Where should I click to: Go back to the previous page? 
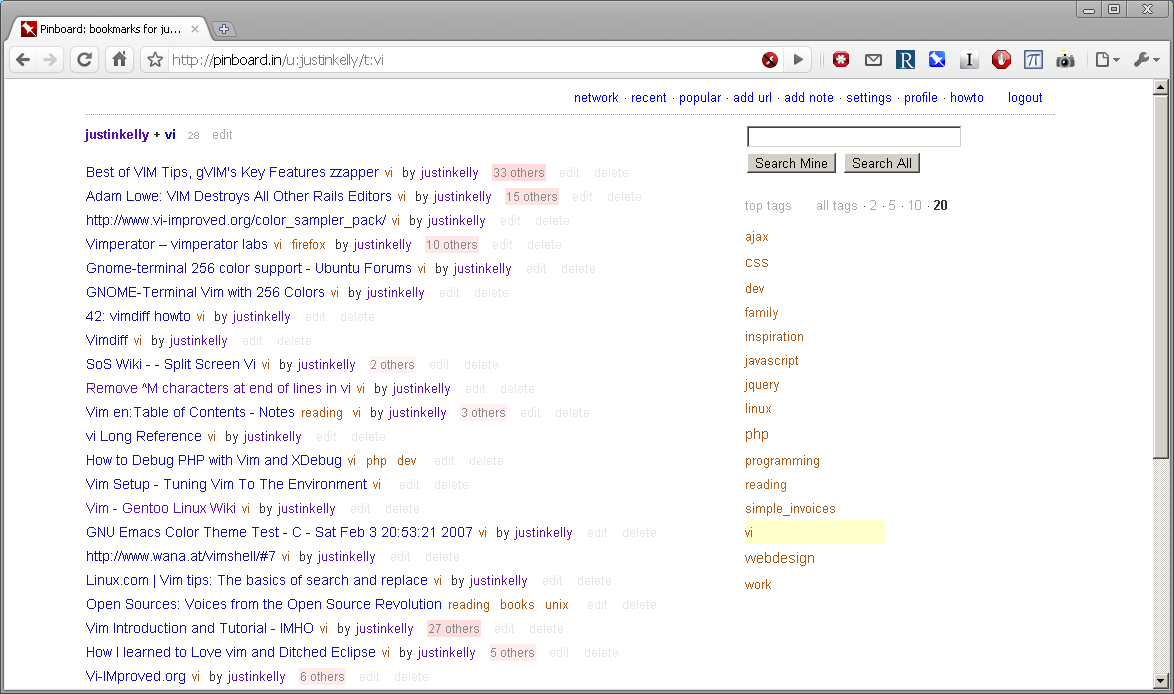tap(23, 60)
